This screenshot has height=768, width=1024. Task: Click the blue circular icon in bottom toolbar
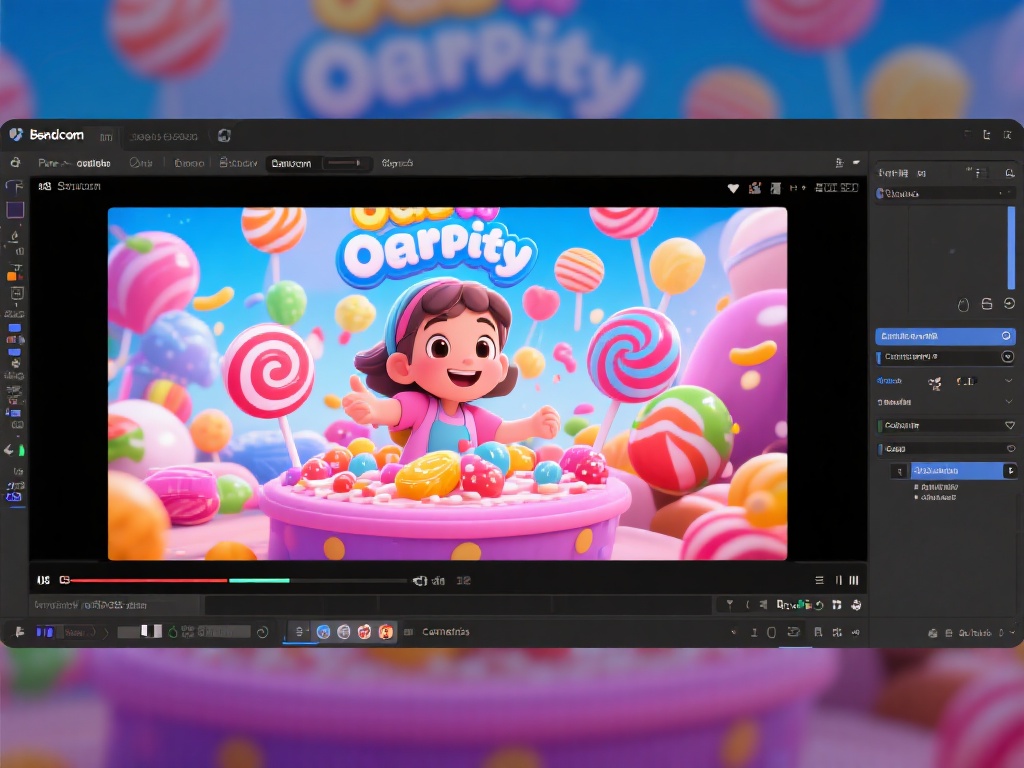tap(323, 632)
